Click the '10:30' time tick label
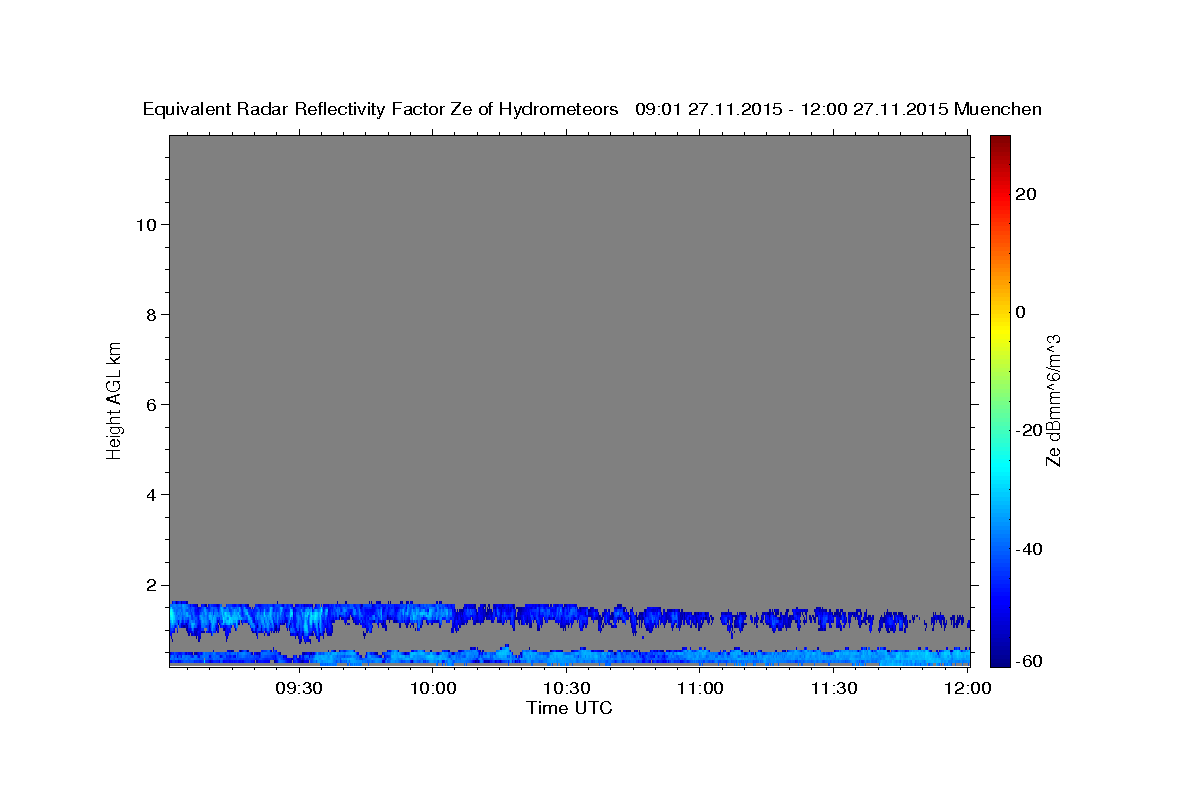1200x800 pixels. (x=567, y=689)
